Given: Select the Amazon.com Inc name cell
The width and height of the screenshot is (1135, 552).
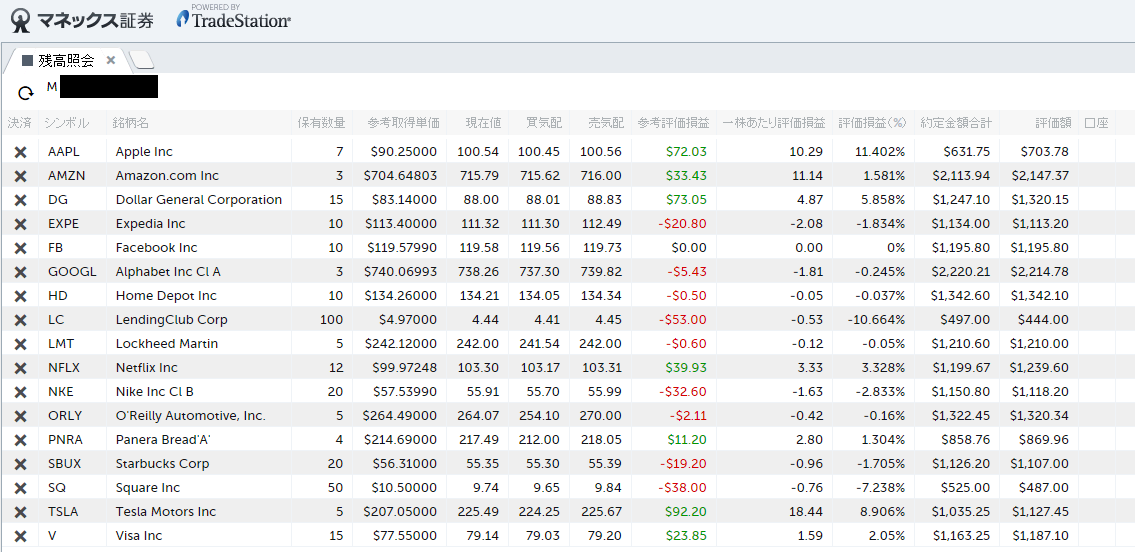Looking at the screenshot, I should pos(167,176).
